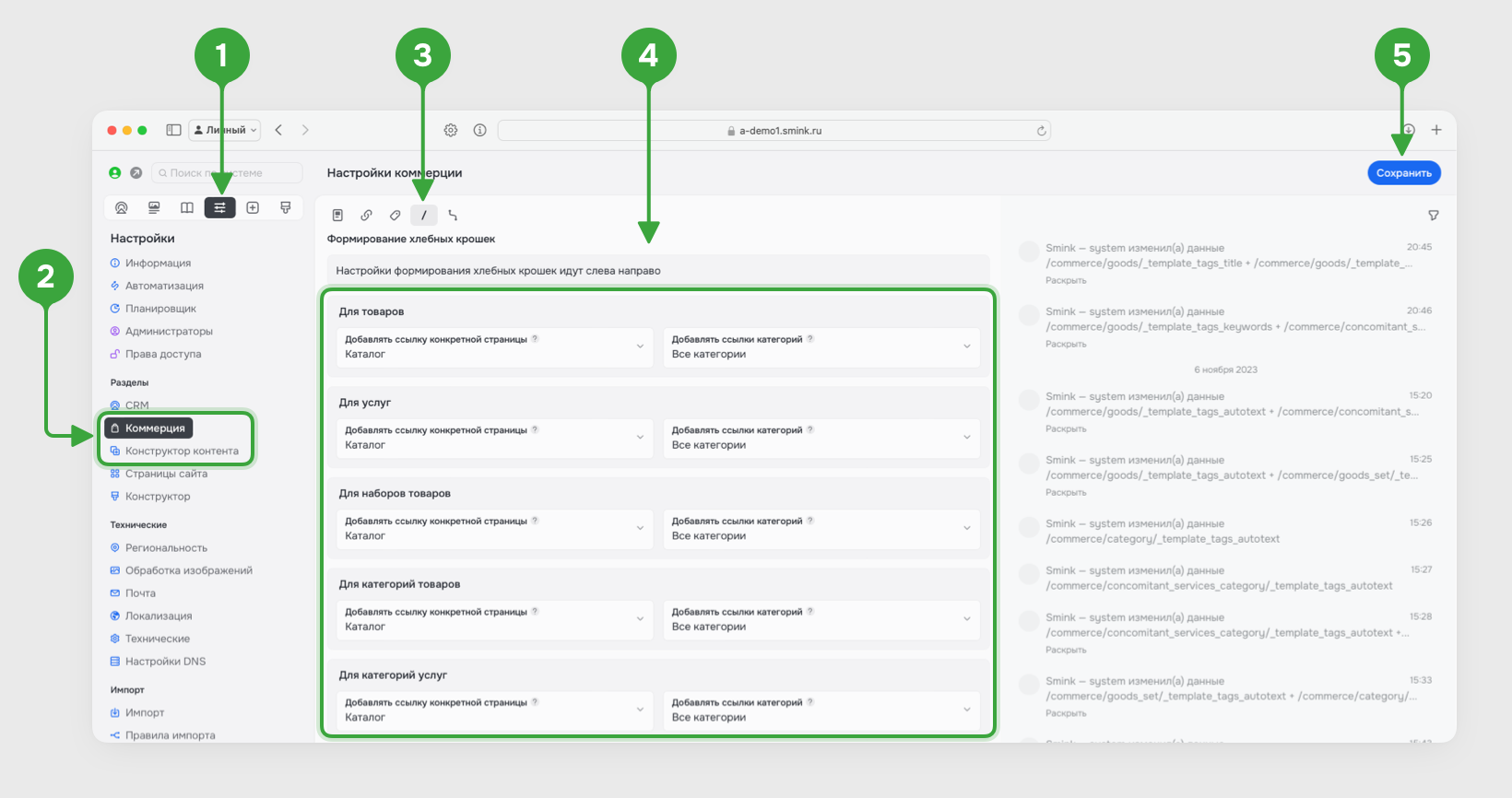
Task: Focus the Поиск по системе search field
Action: (227, 172)
